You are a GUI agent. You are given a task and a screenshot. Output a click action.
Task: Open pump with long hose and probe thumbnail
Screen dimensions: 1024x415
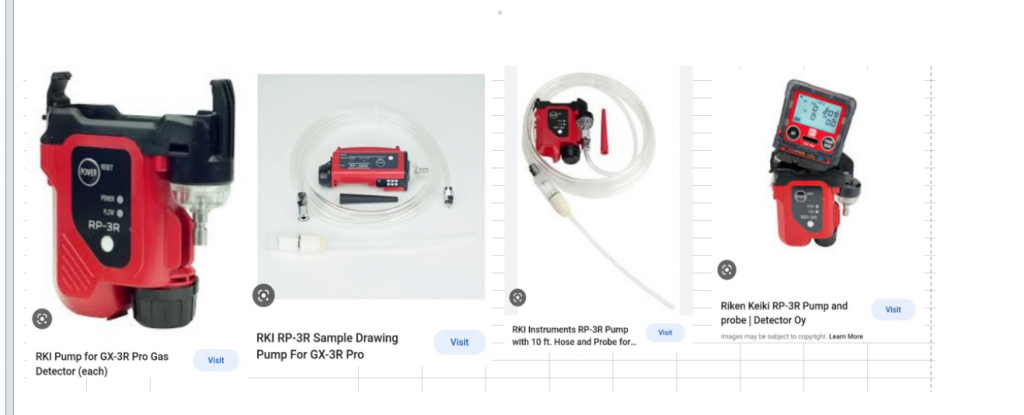tap(598, 190)
